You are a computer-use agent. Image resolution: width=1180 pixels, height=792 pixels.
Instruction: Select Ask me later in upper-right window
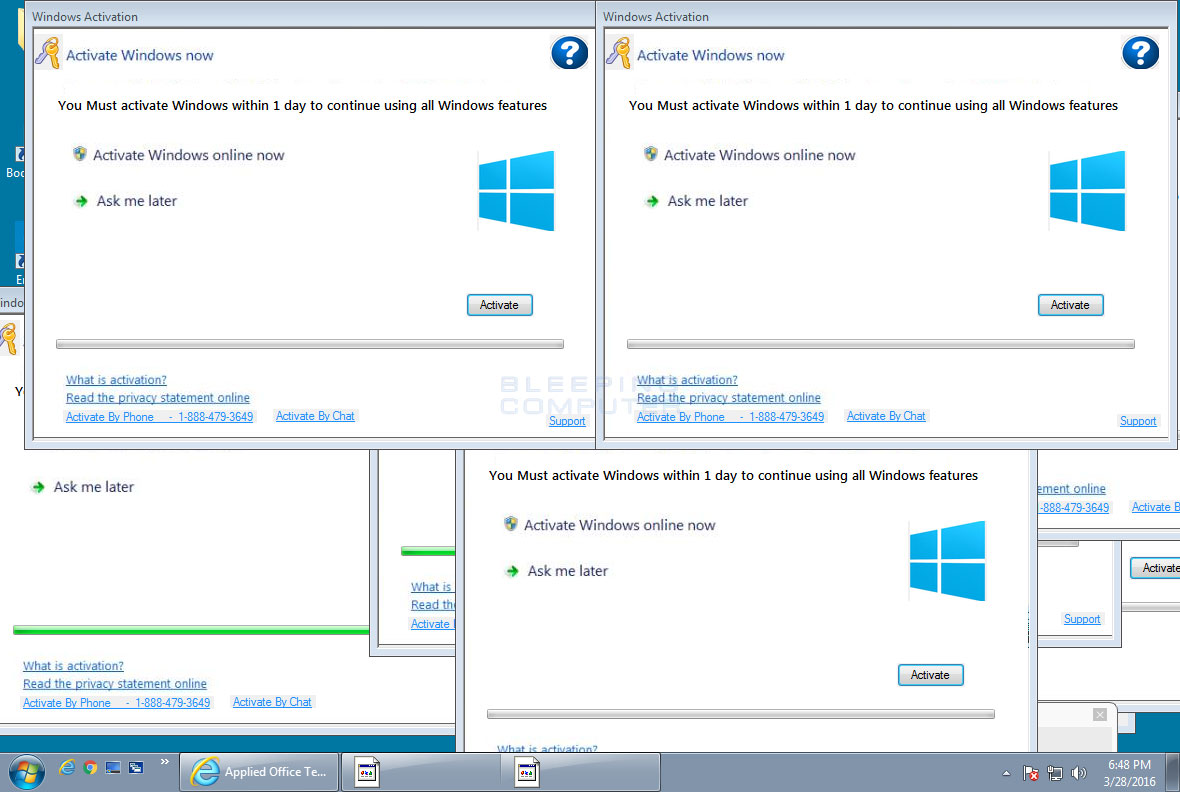(x=707, y=201)
